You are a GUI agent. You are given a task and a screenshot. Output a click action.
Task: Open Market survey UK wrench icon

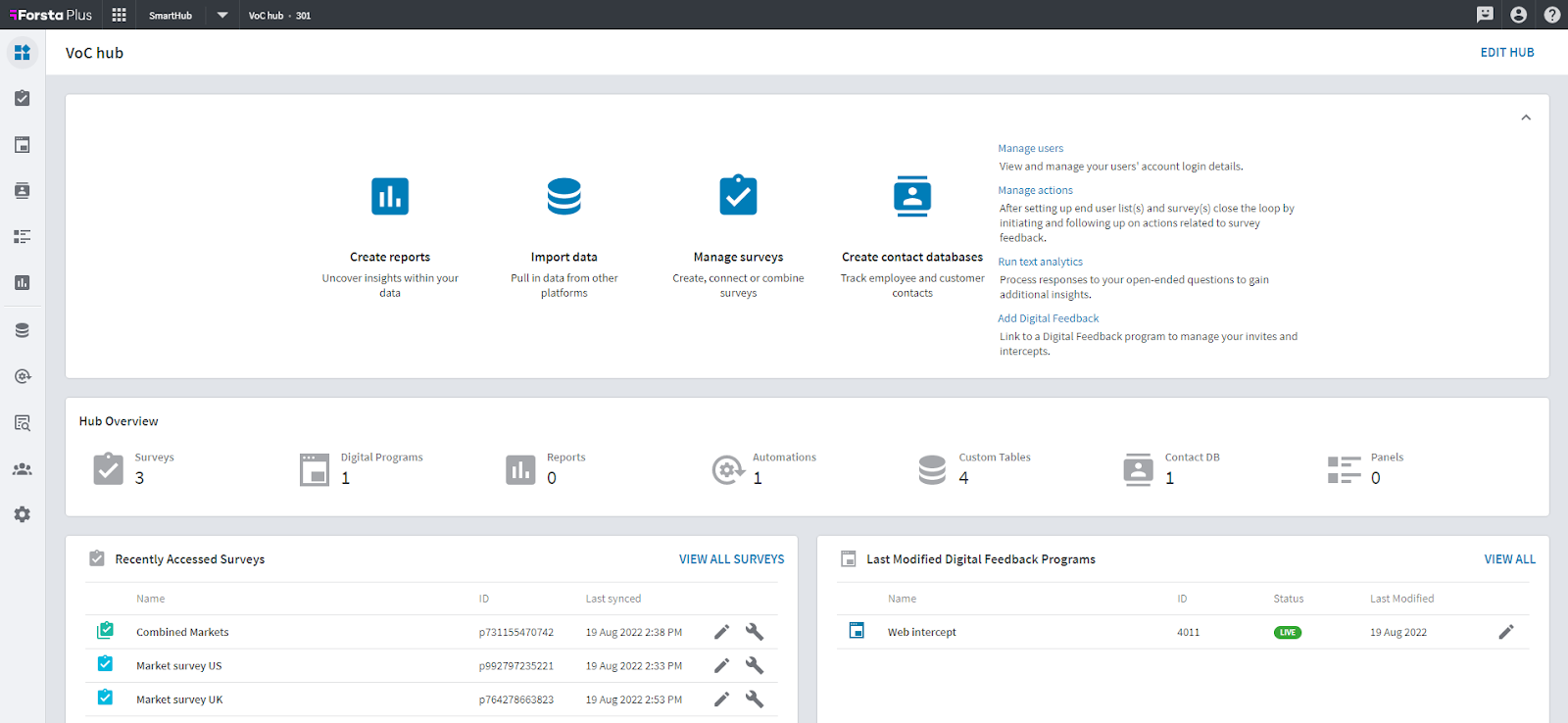click(755, 699)
